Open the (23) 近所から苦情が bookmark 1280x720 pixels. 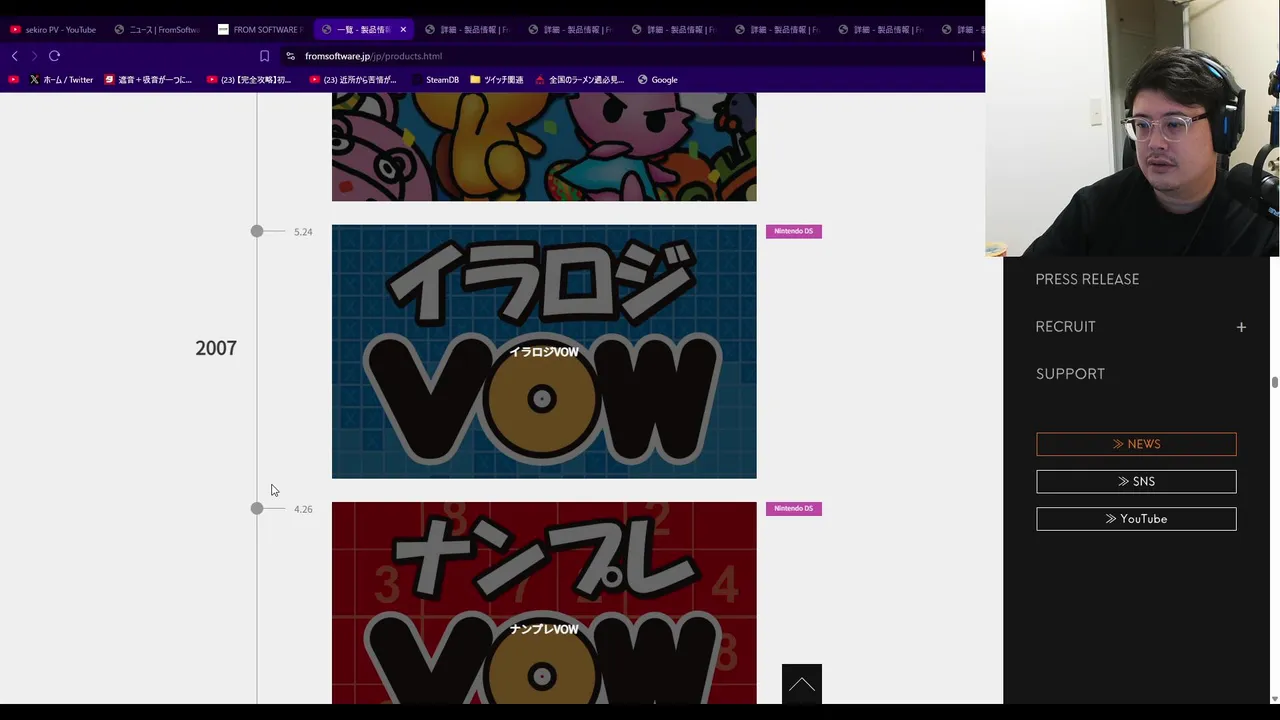point(353,80)
